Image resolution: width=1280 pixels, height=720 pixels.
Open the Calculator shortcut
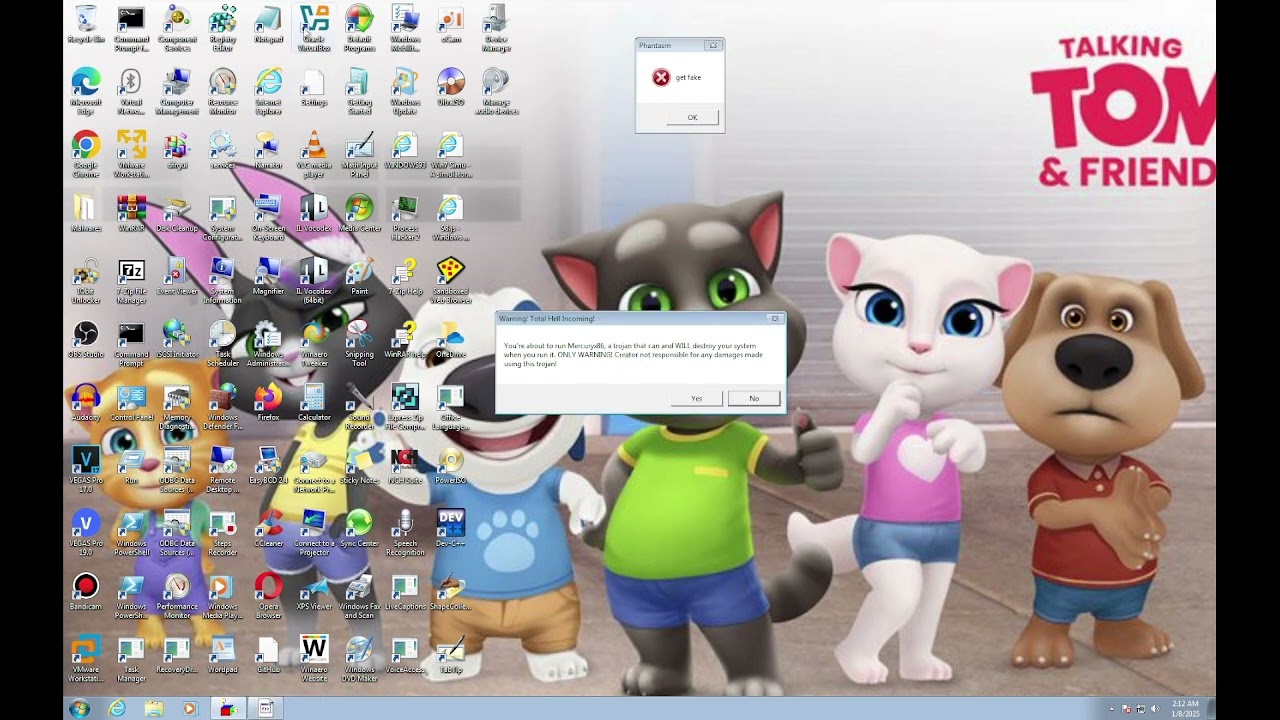(x=314, y=402)
